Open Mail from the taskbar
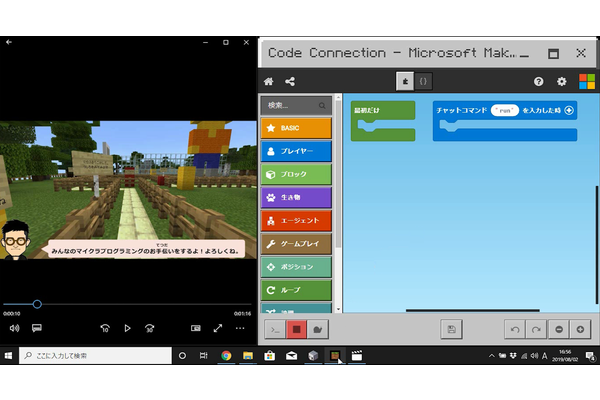Viewport: 600px width, 400px height. tap(292, 356)
